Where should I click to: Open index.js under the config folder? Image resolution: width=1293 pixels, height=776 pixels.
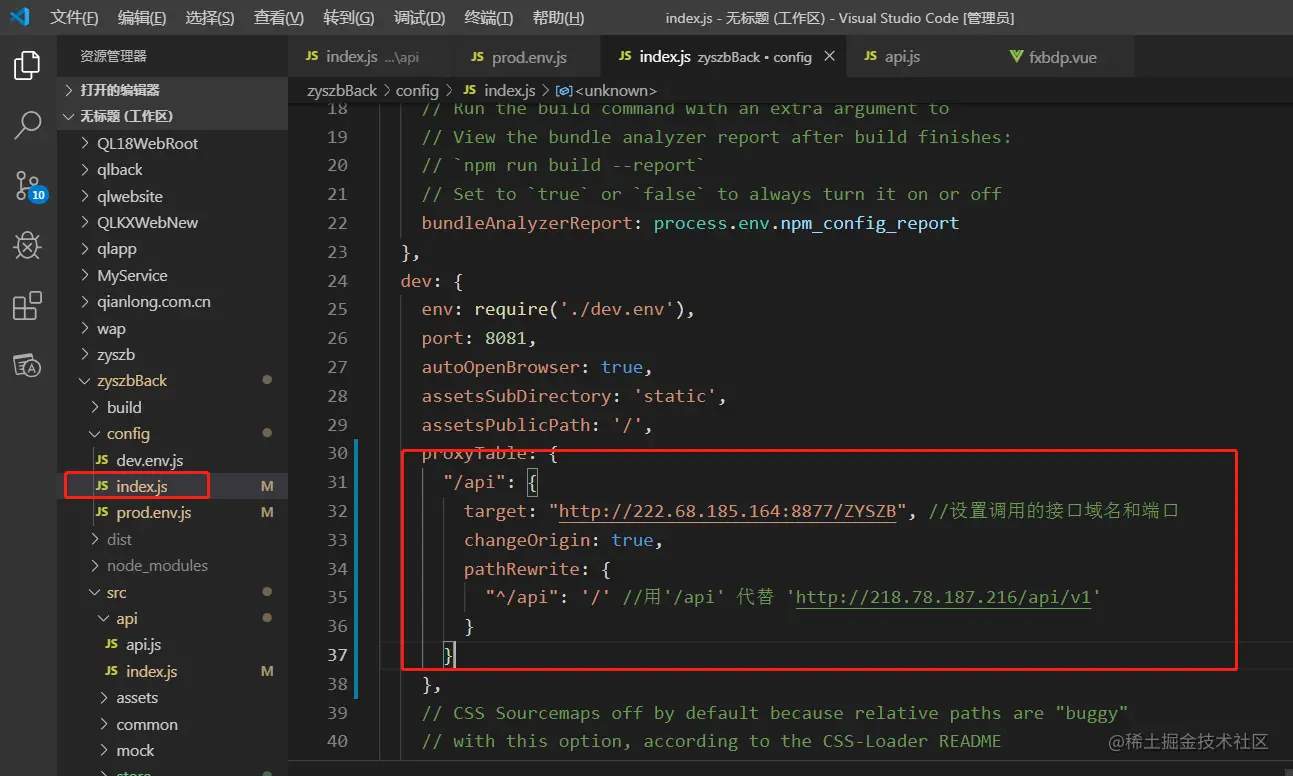(x=172, y=487)
